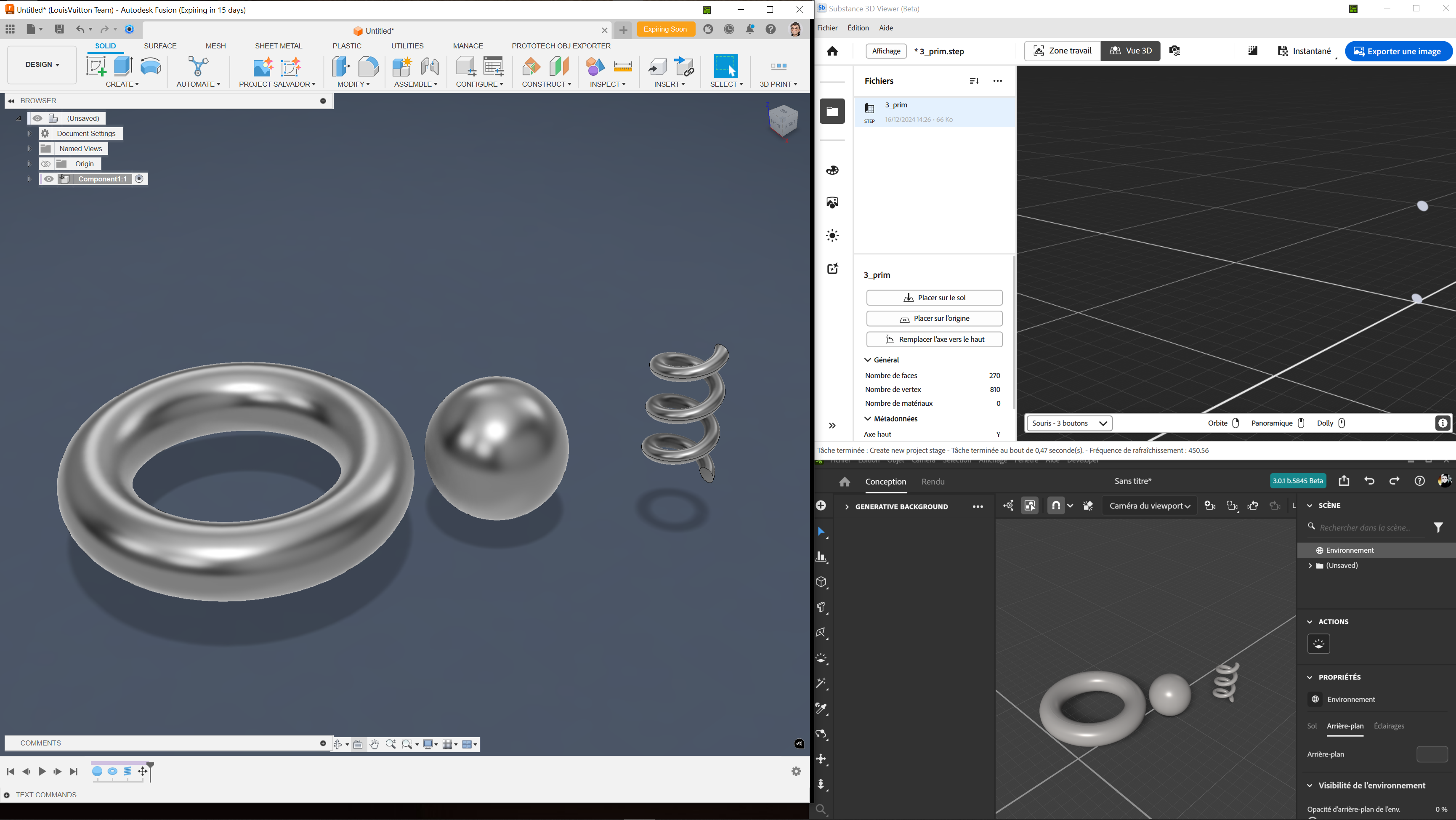The width and height of the screenshot is (1456, 820).
Task: Click the Placer sur le sol button
Action: (x=934, y=298)
